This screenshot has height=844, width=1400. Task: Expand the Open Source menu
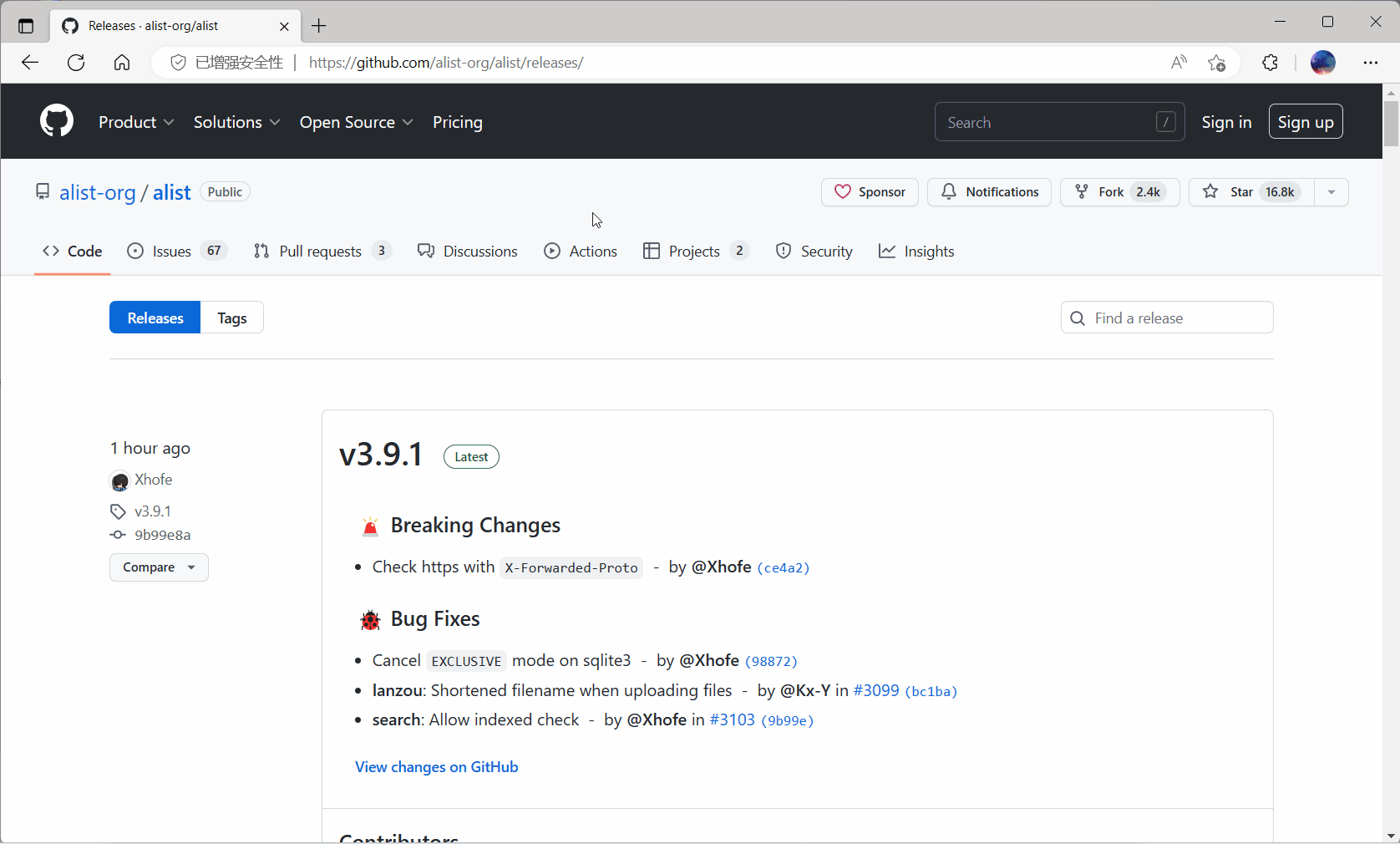[357, 122]
